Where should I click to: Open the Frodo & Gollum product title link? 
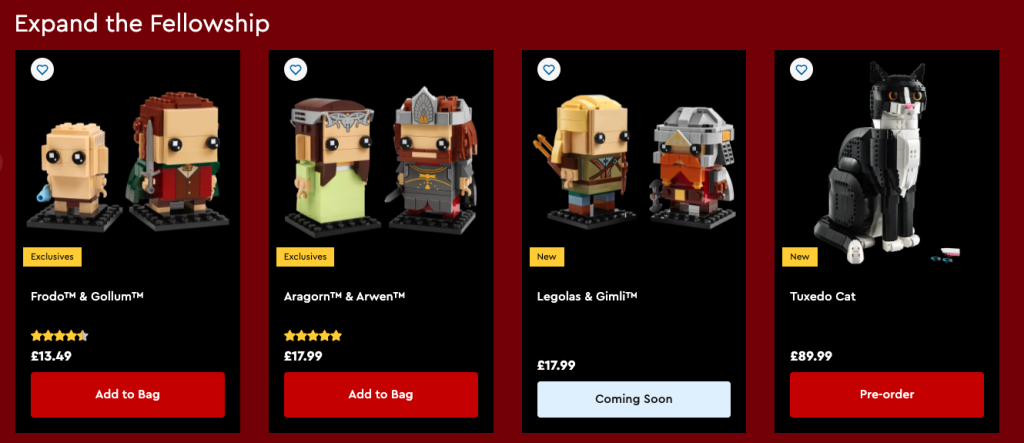click(87, 296)
